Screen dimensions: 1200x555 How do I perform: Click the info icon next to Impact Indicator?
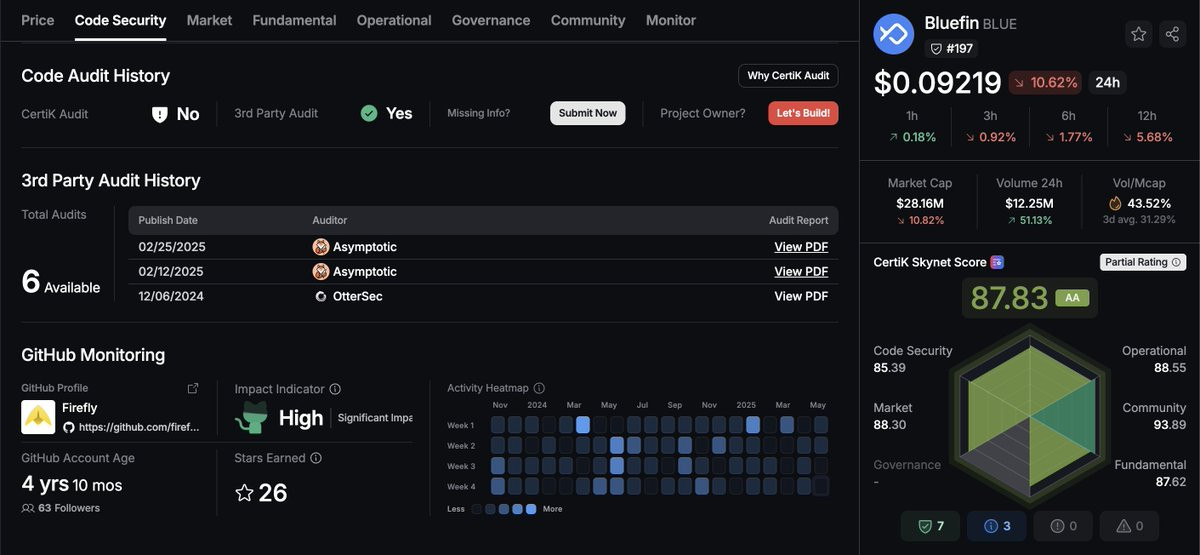[335, 389]
